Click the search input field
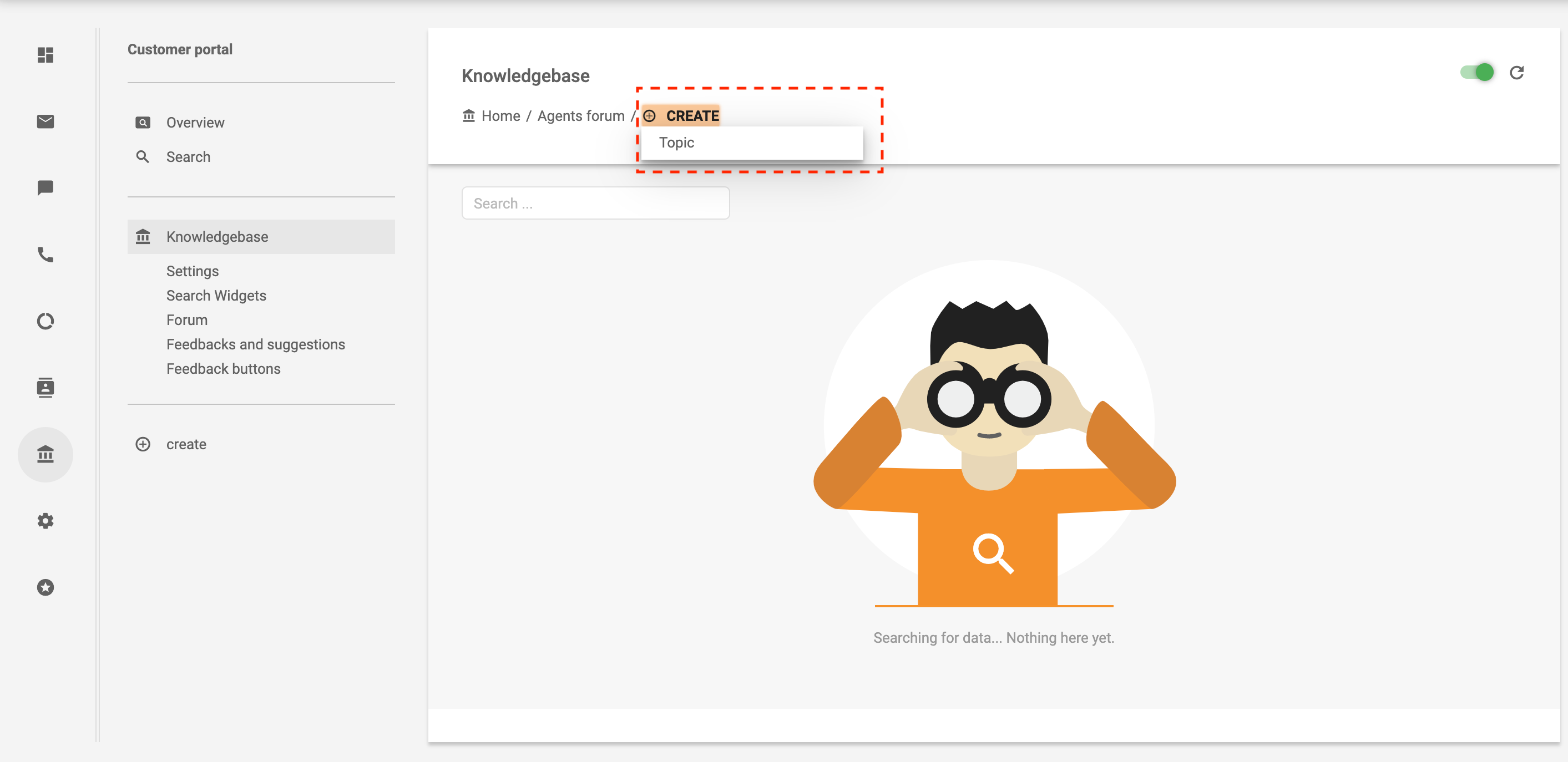The height and width of the screenshot is (762, 1568). (x=597, y=202)
